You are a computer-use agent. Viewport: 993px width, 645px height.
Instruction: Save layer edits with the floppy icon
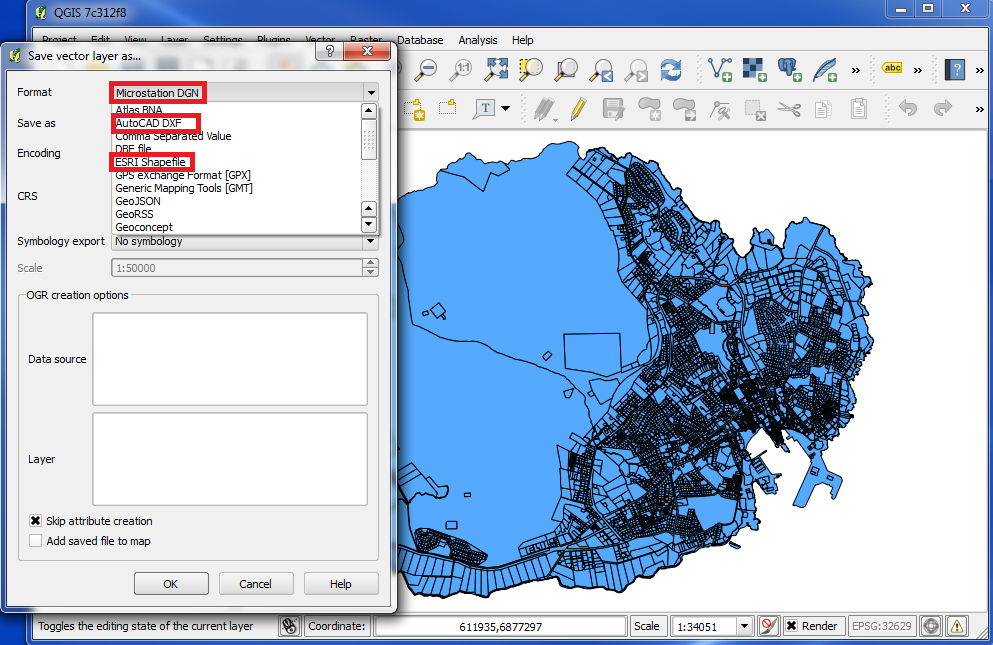[613, 109]
